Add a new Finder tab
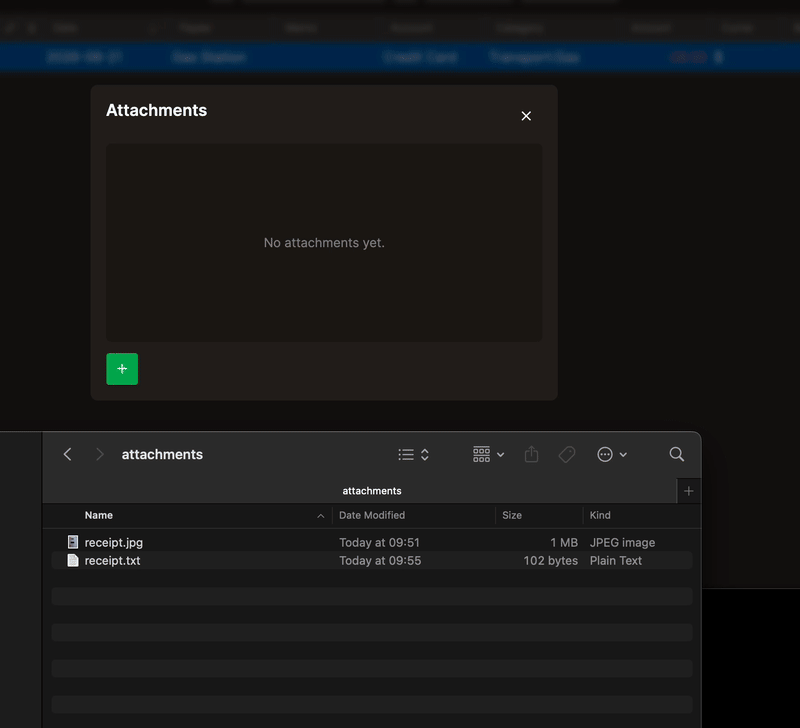Screen dimensions: 800x728 (689, 491)
